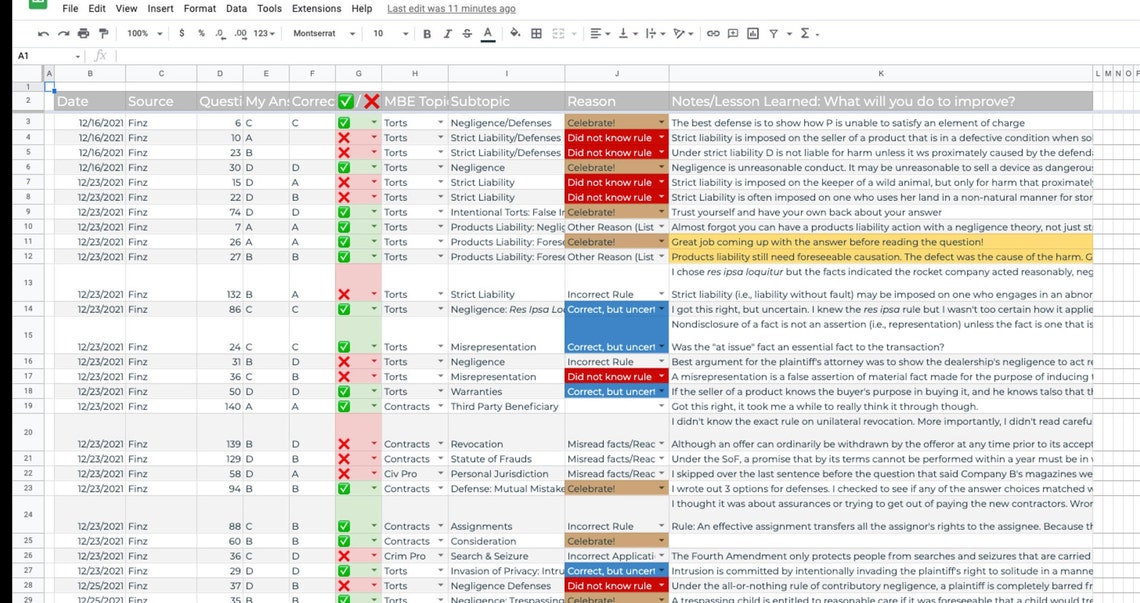
Task: Insert a comment using the toolbar icon
Action: click(x=732, y=33)
